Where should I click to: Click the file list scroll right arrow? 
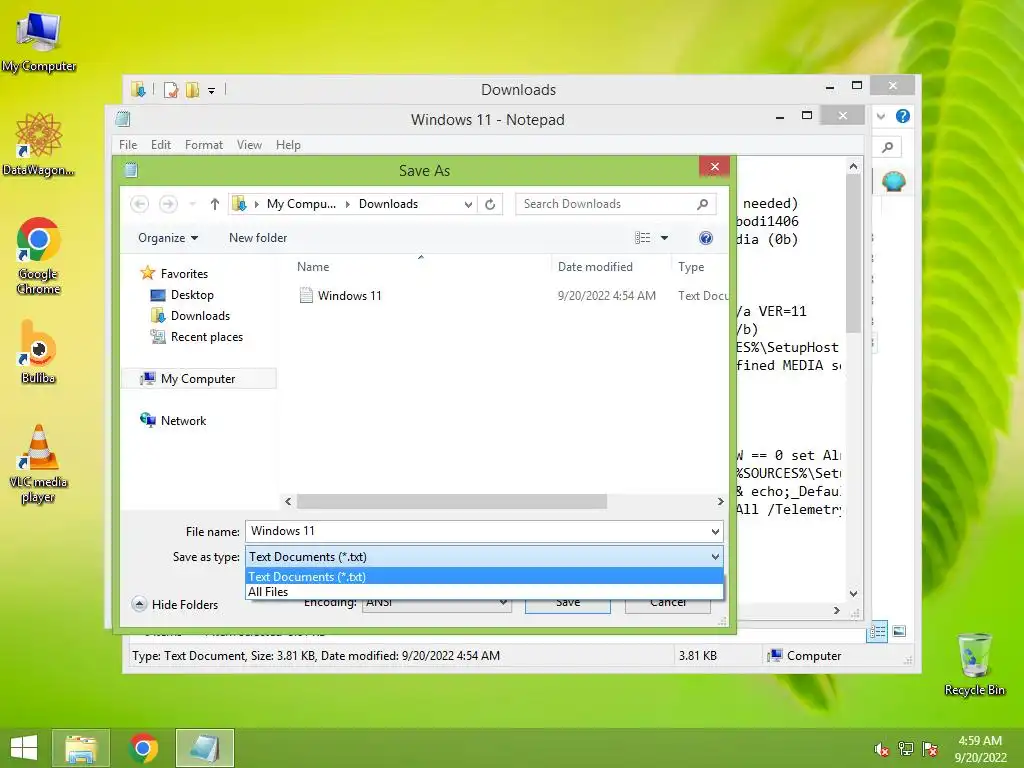tap(720, 502)
